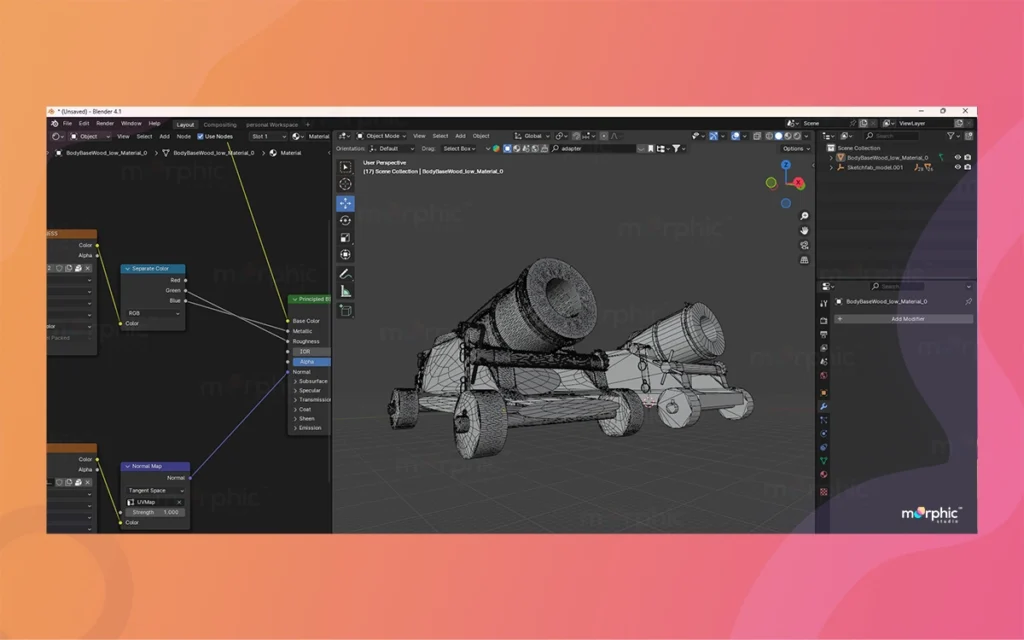This screenshot has width=1024, height=640.
Task: Switch to wireframe viewport shading
Action: pyautogui.click(x=769, y=136)
